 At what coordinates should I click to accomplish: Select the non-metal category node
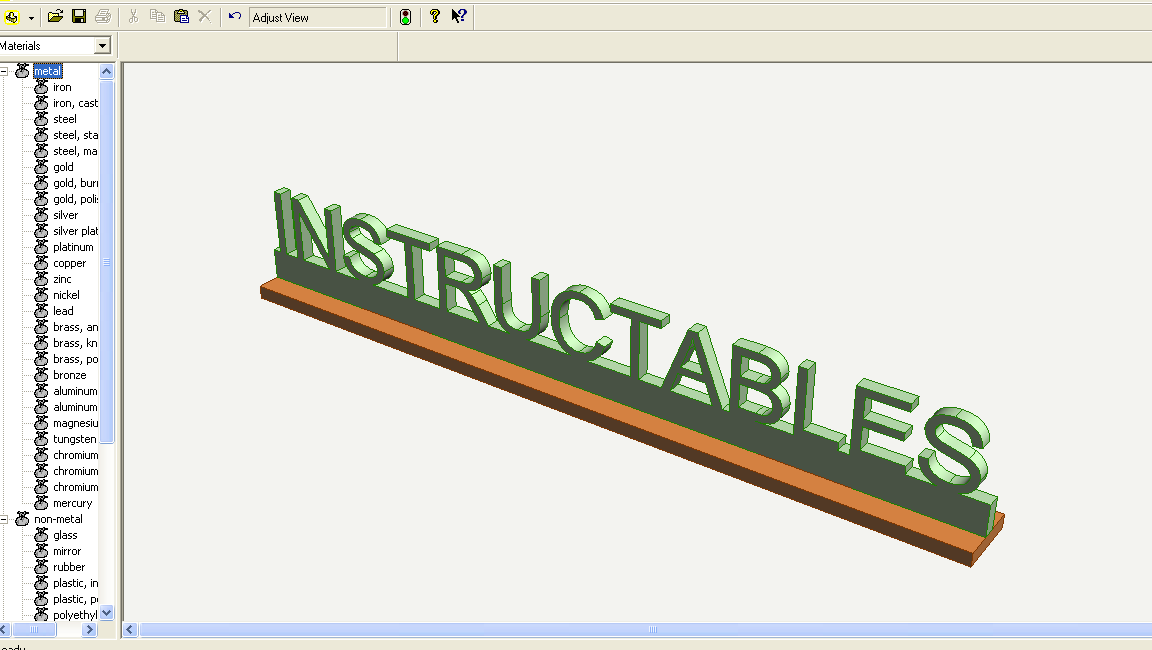point(58,519)
